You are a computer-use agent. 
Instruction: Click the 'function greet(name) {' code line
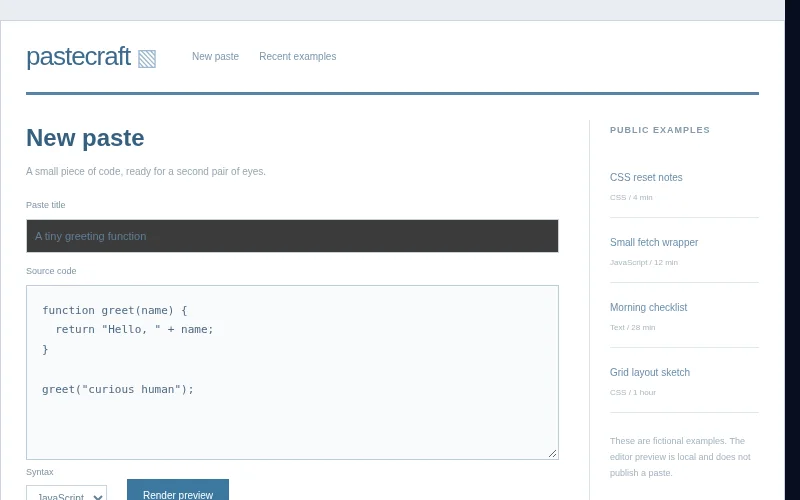115,310
